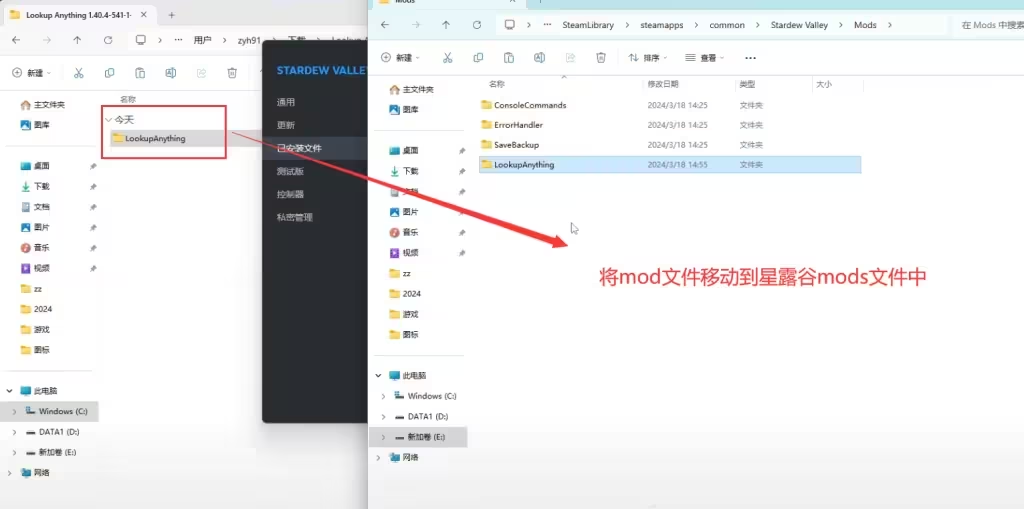The width and height of the screenshot is (1024, 509).
Task: Sort by 类型 column header
Action: (747, 84)
